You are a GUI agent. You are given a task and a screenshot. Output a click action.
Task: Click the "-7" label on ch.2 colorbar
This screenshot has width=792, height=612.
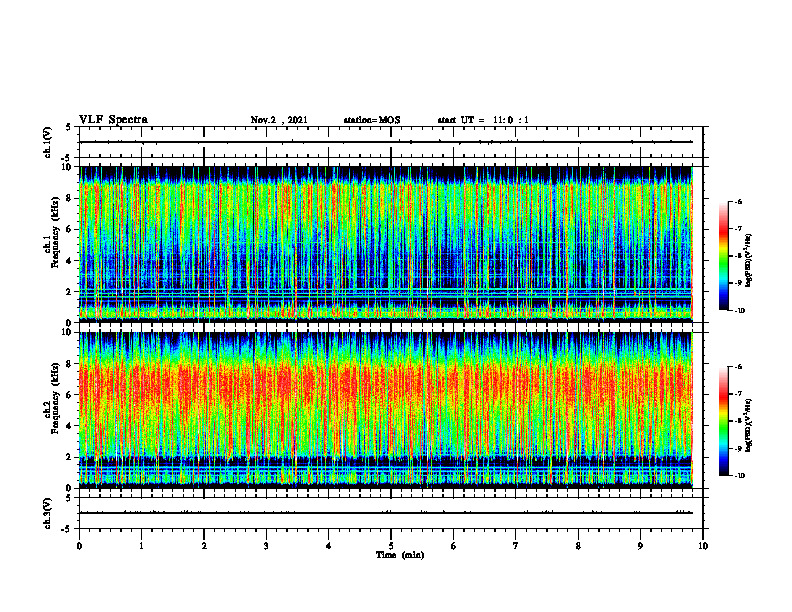pyautogui.click(x=739, y=394)
